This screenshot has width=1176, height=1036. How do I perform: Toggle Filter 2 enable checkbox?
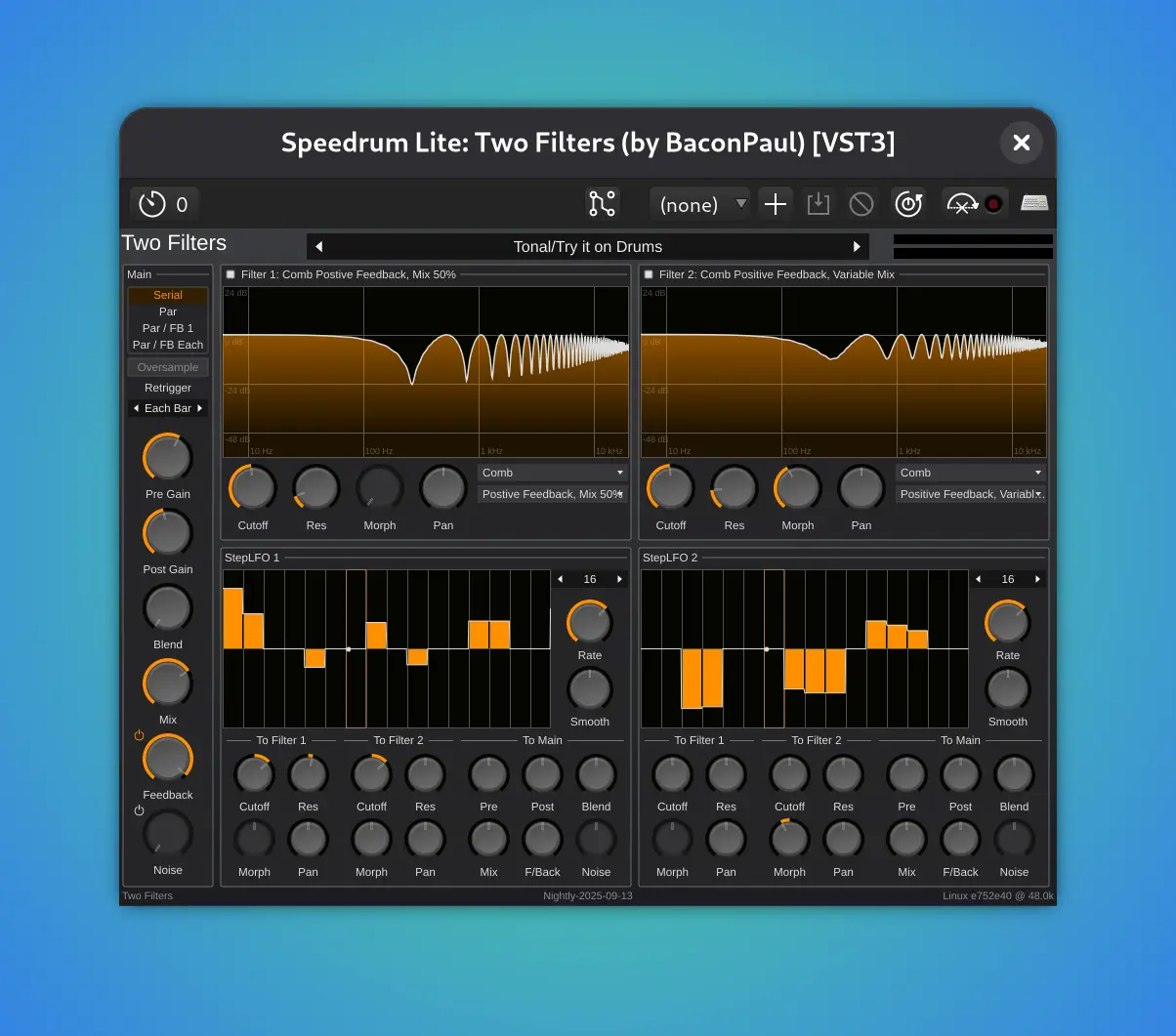(x=649, y=274)
